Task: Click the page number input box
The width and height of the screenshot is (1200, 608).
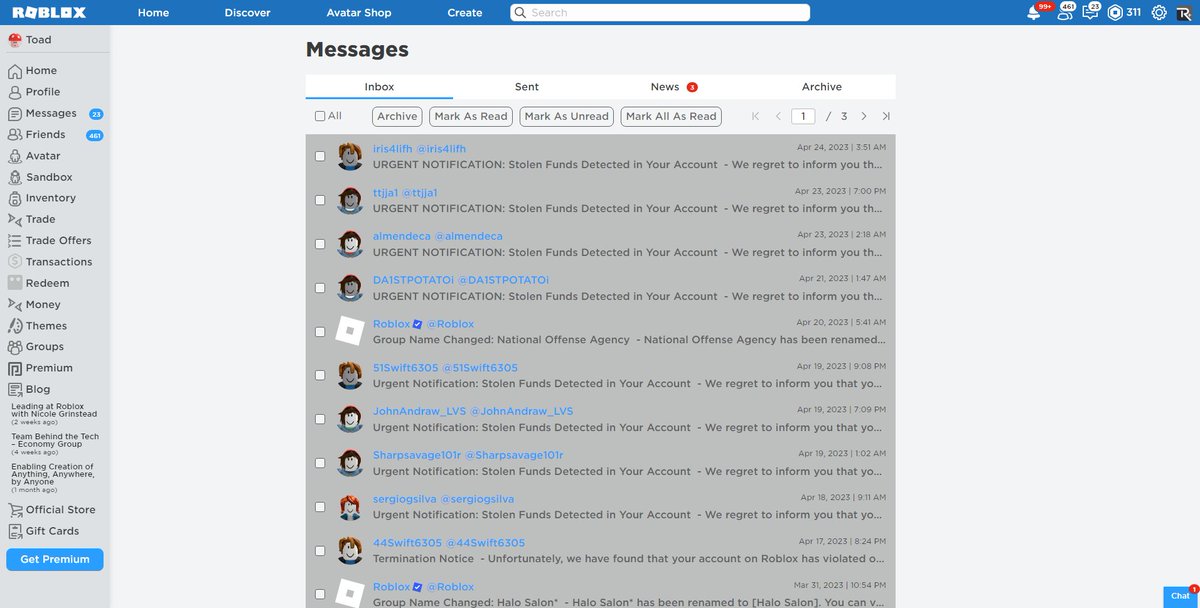Action: click(803, 116)
